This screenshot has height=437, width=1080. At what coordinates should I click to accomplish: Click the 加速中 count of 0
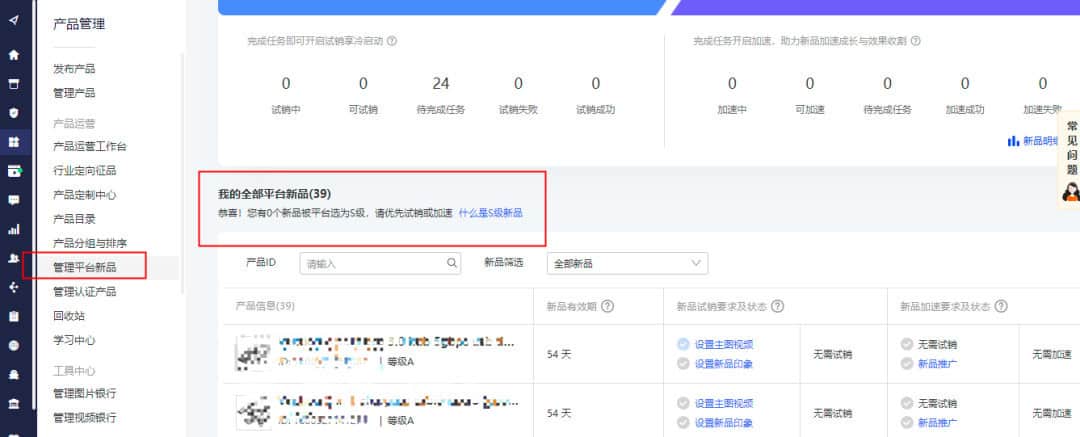pos(732,84)
